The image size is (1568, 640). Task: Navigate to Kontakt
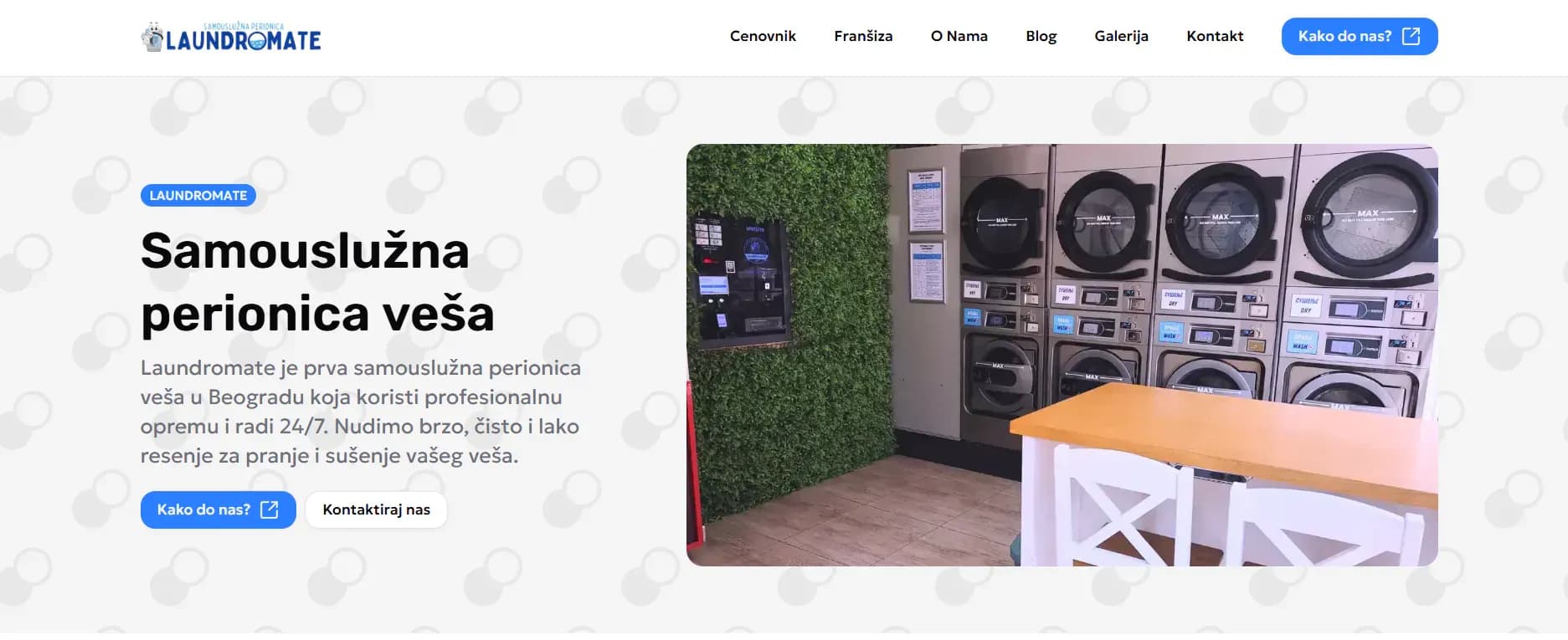[1215, 36]
